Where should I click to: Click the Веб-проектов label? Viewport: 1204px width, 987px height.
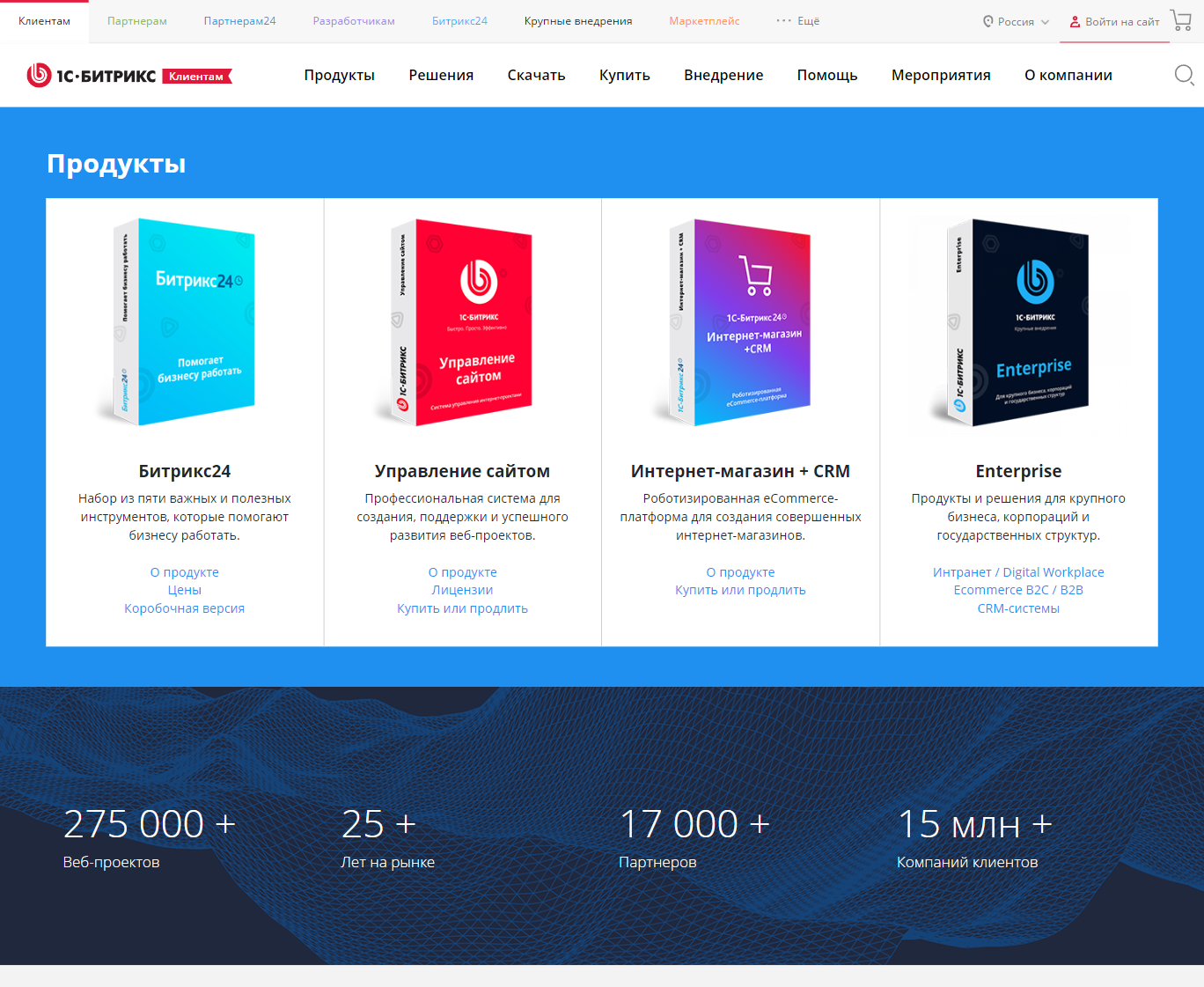[x=111, y=863]
